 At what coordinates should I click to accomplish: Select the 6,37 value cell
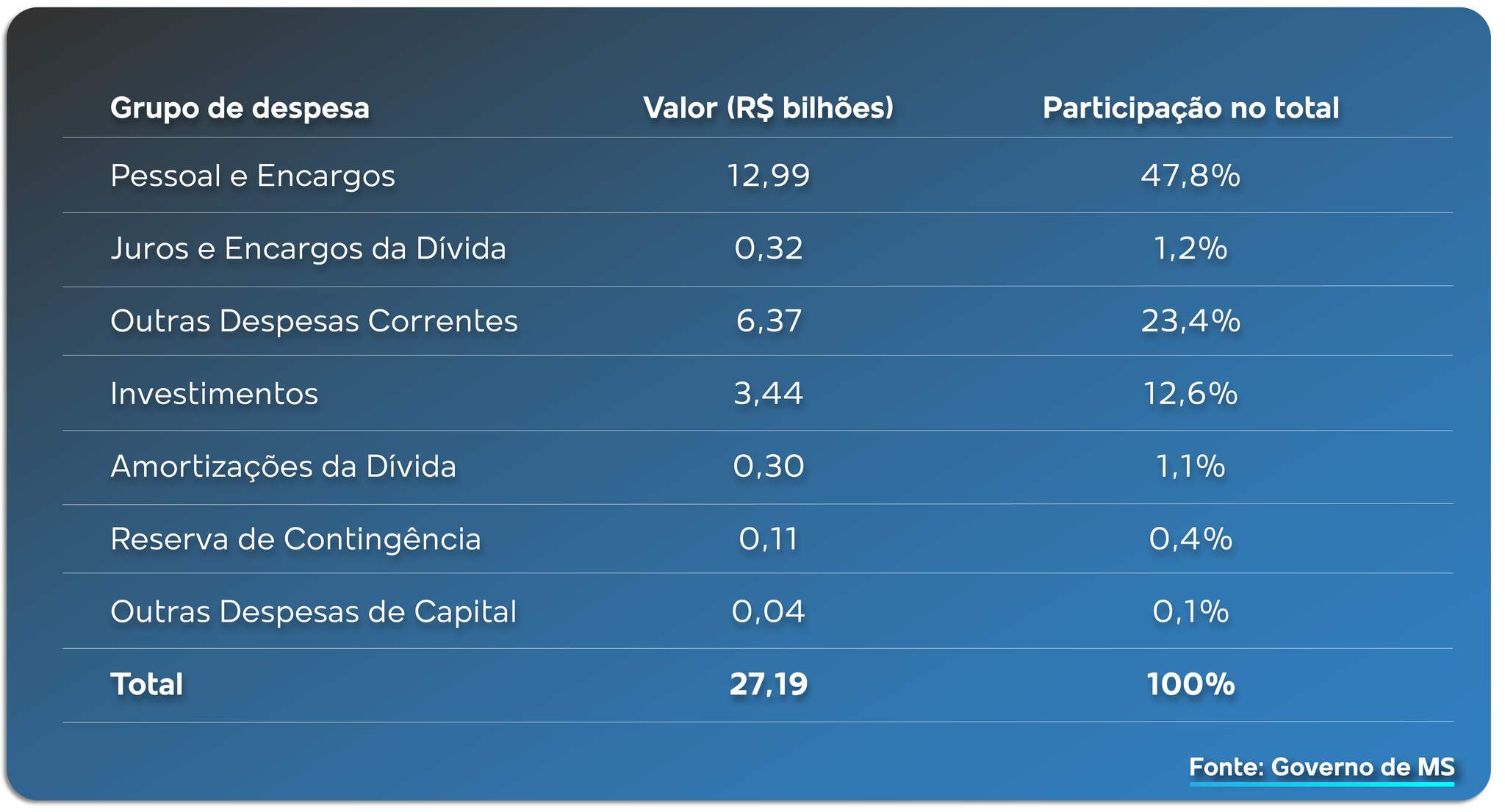[768, 321]
